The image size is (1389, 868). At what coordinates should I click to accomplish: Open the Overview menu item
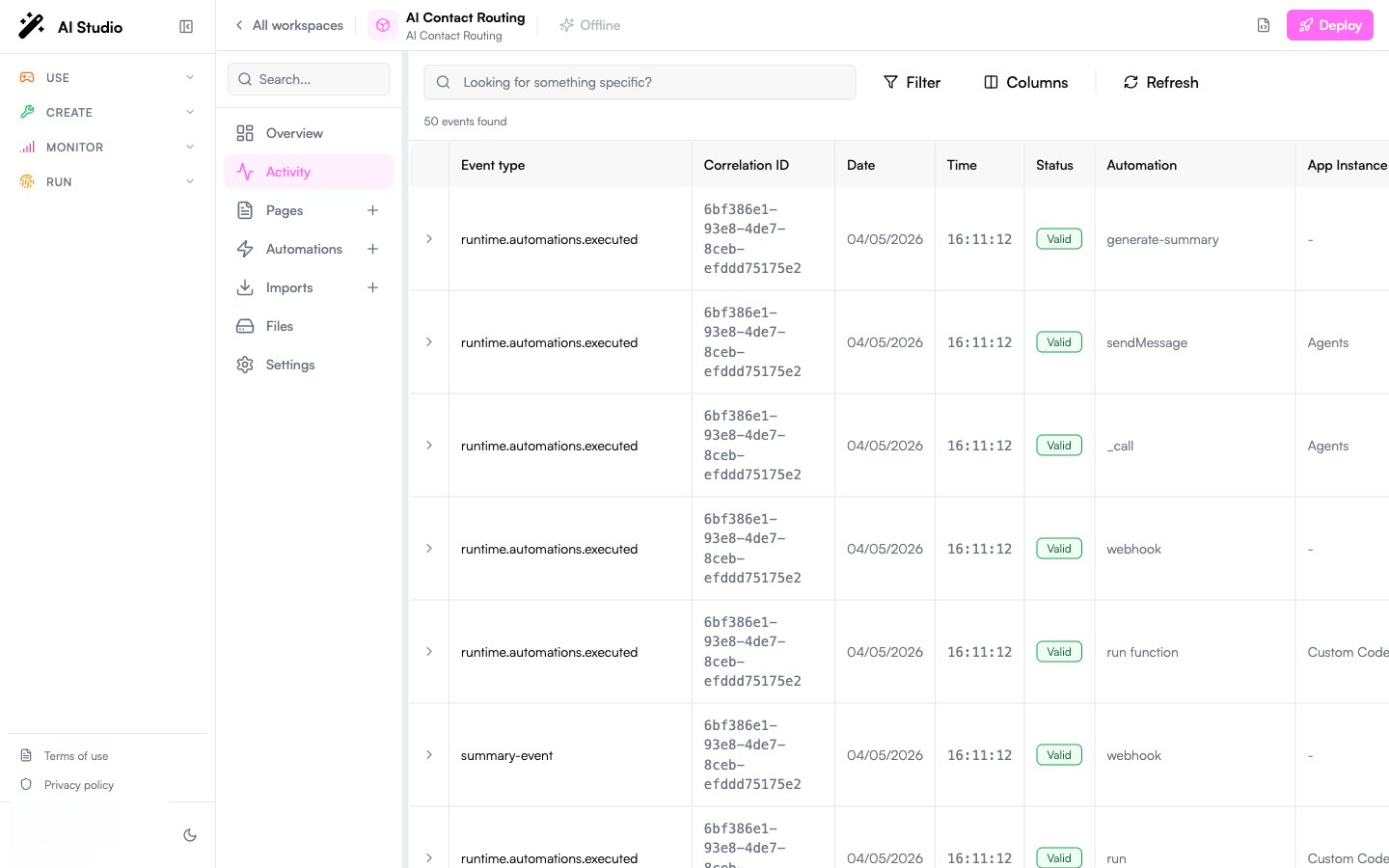coord(309,133)
